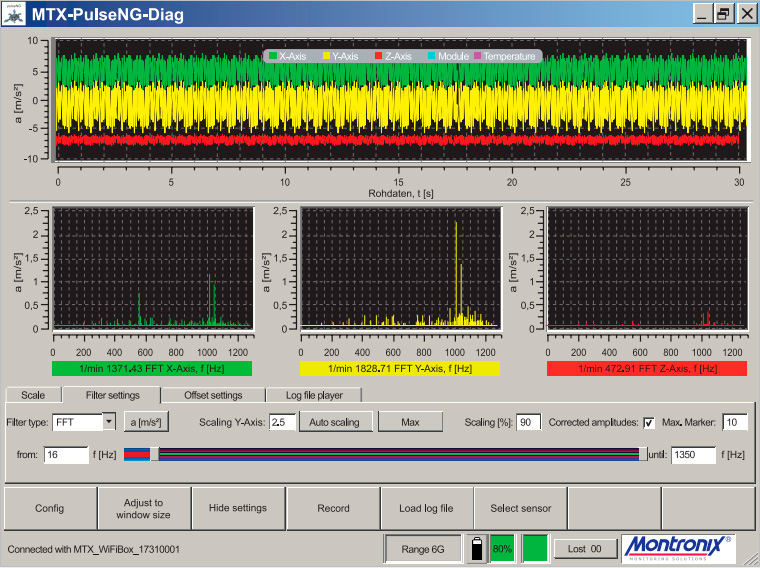Toggle X-Axis series in the chart legend

coord(292,56)
